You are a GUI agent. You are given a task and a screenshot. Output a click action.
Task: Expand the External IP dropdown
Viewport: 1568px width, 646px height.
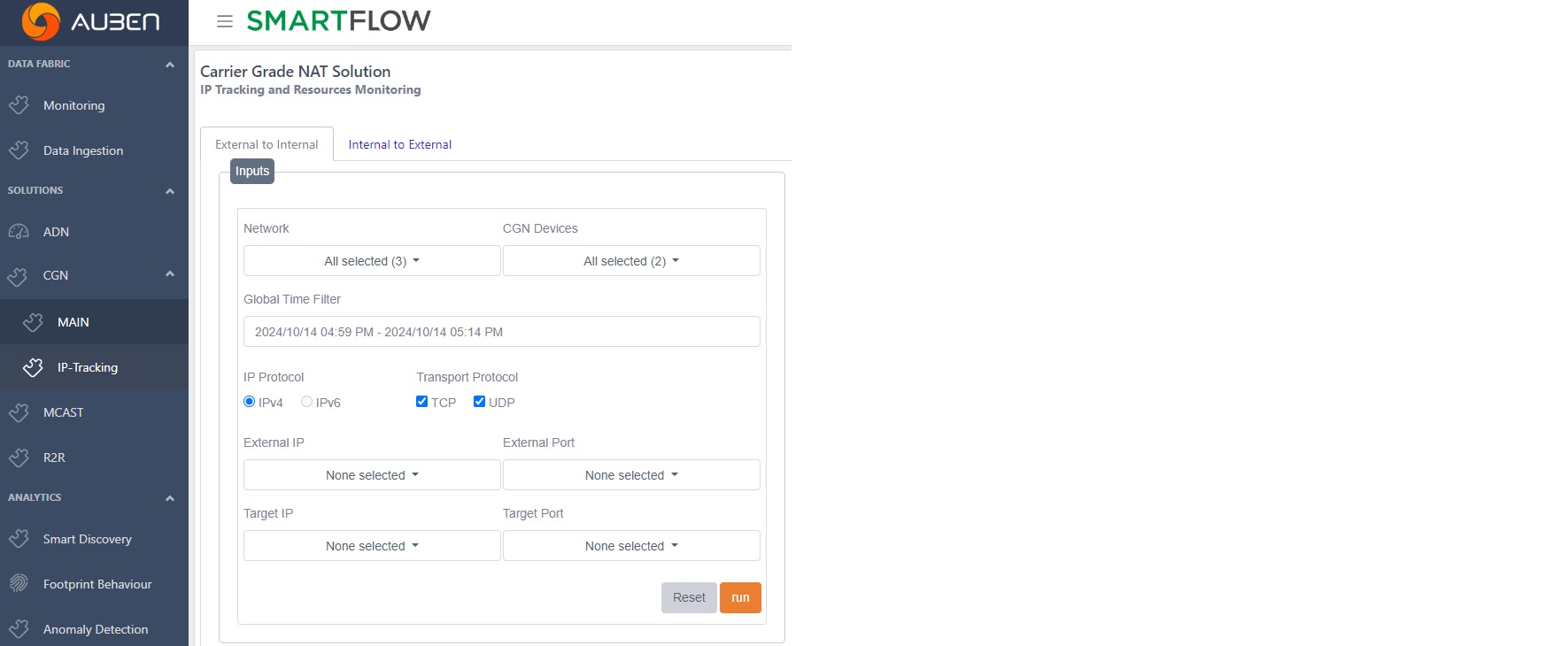[372, 475]
